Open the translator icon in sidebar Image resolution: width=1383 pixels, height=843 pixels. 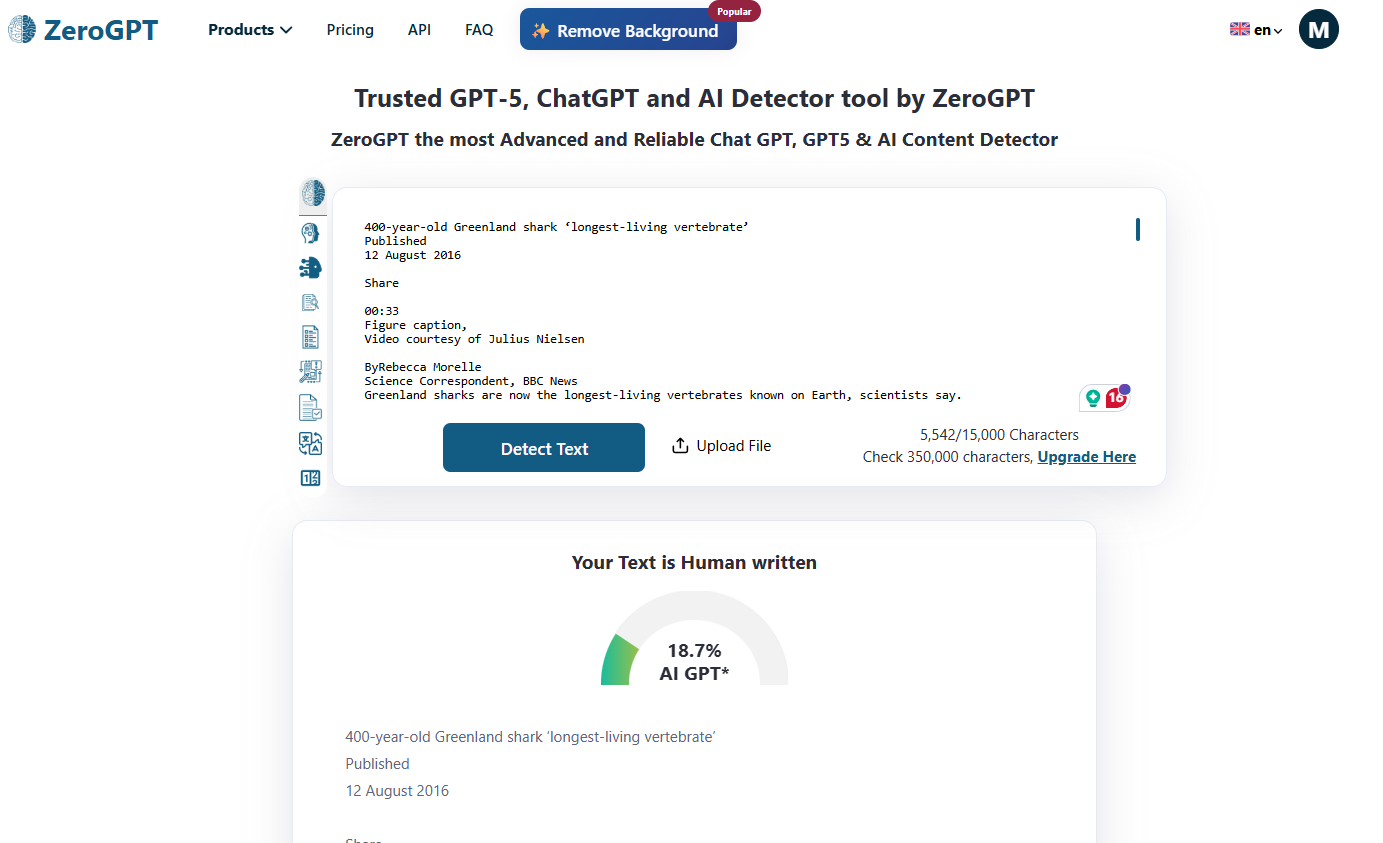(x=310, y=443)
